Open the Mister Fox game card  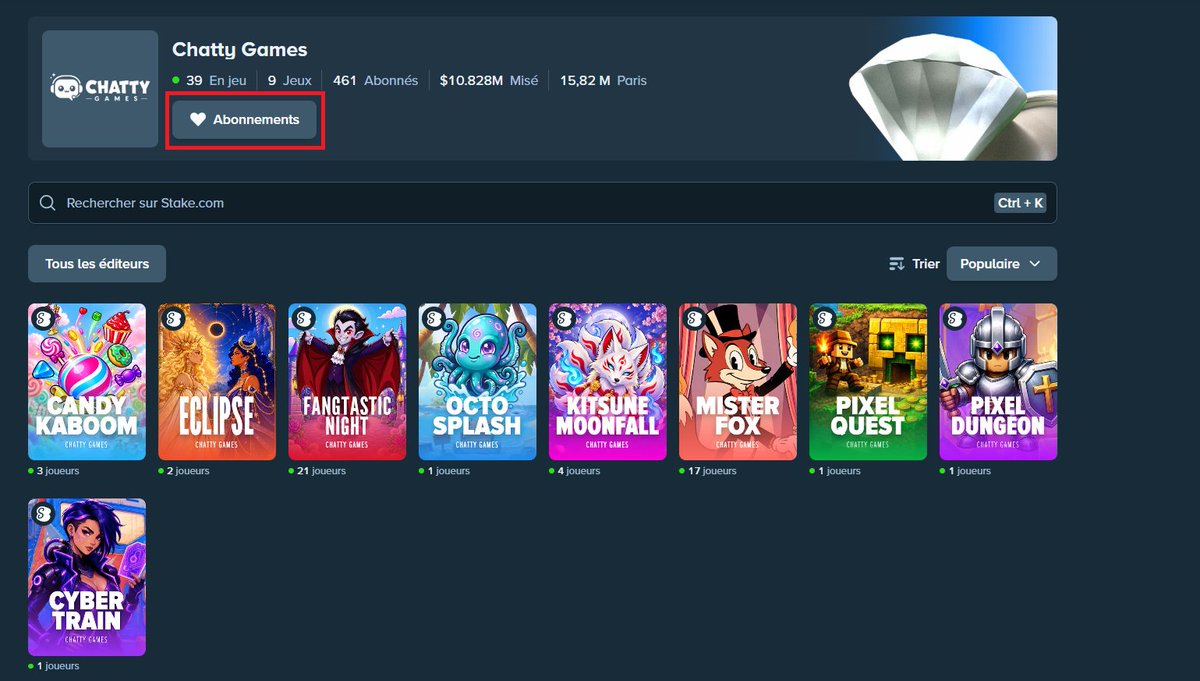[x=738, y=382]
